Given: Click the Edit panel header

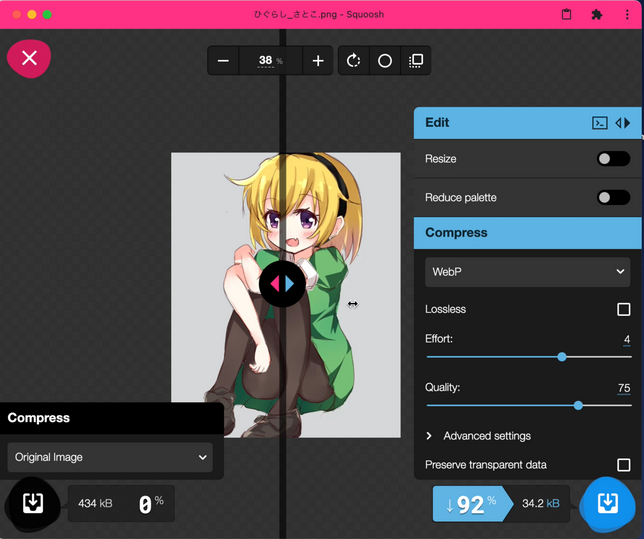Looking at the screenshot, I should [527, 123].
